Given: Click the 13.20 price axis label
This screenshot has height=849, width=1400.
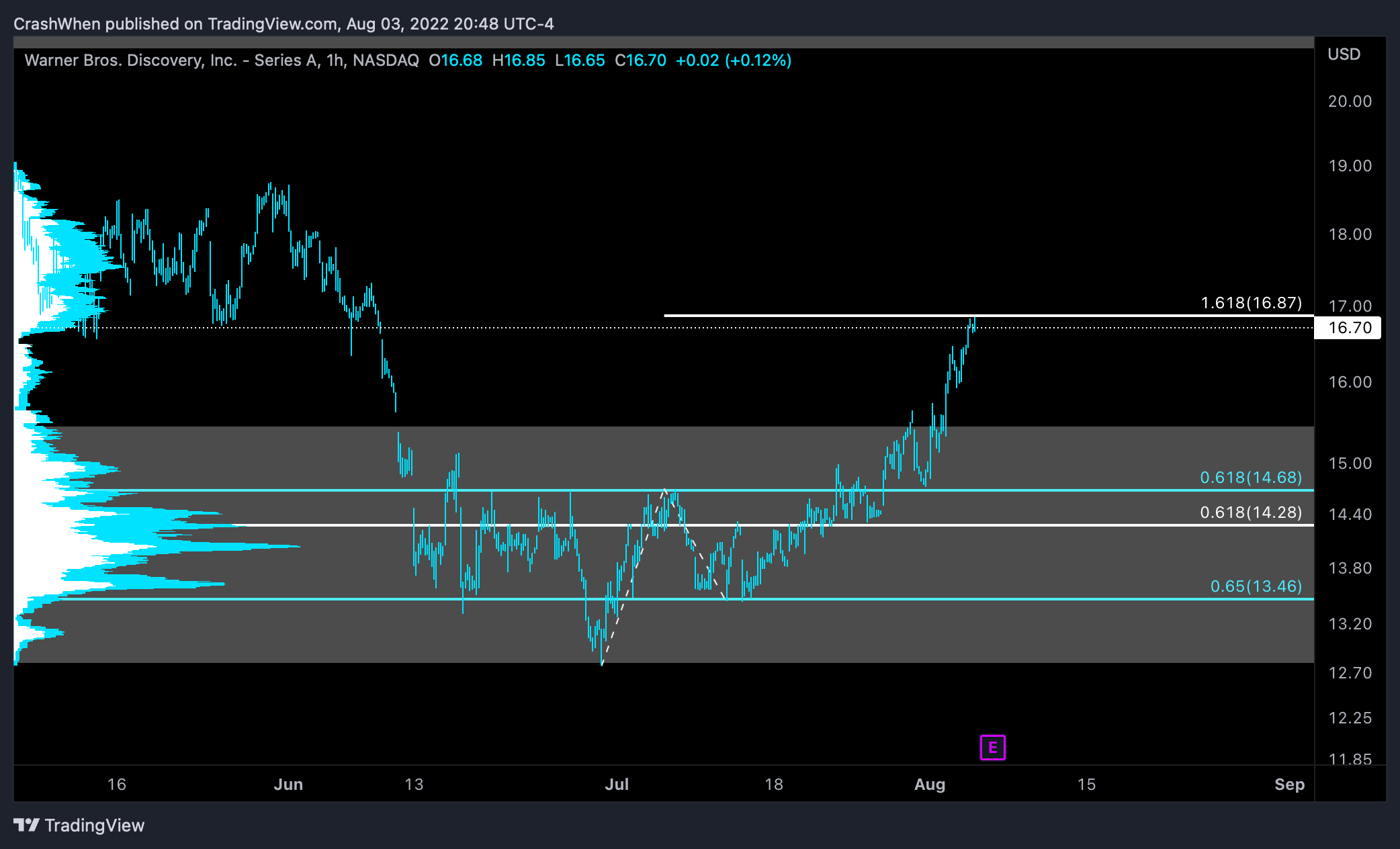Looking at the screenshot, I should coord(1350,624).
